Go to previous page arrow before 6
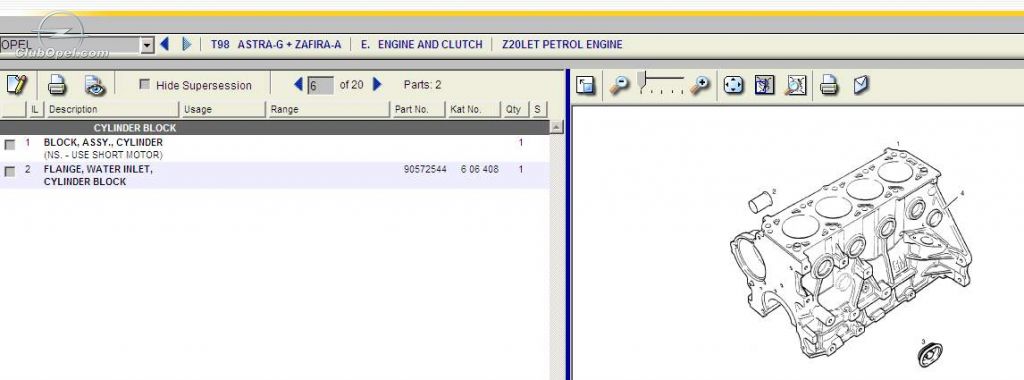 [298, 84]
